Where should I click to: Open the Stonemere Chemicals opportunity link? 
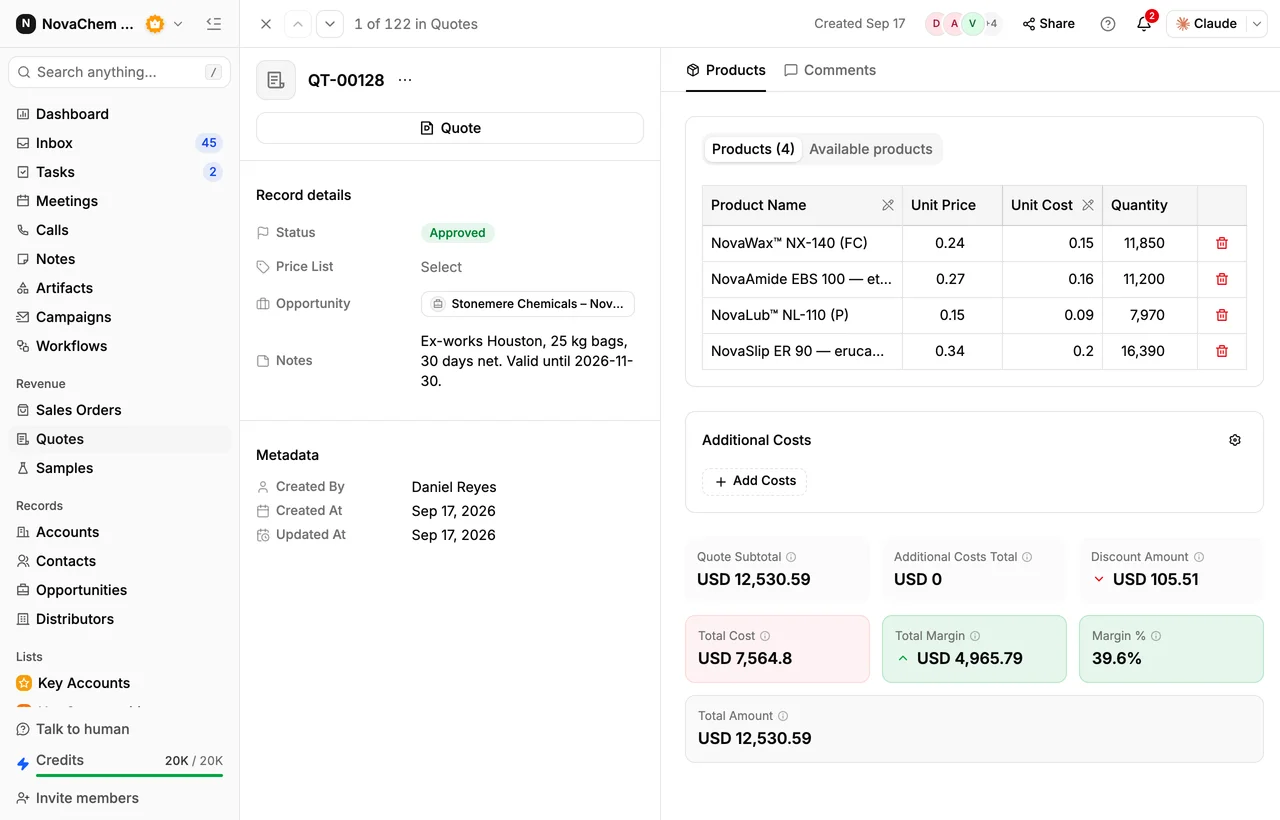528,304
